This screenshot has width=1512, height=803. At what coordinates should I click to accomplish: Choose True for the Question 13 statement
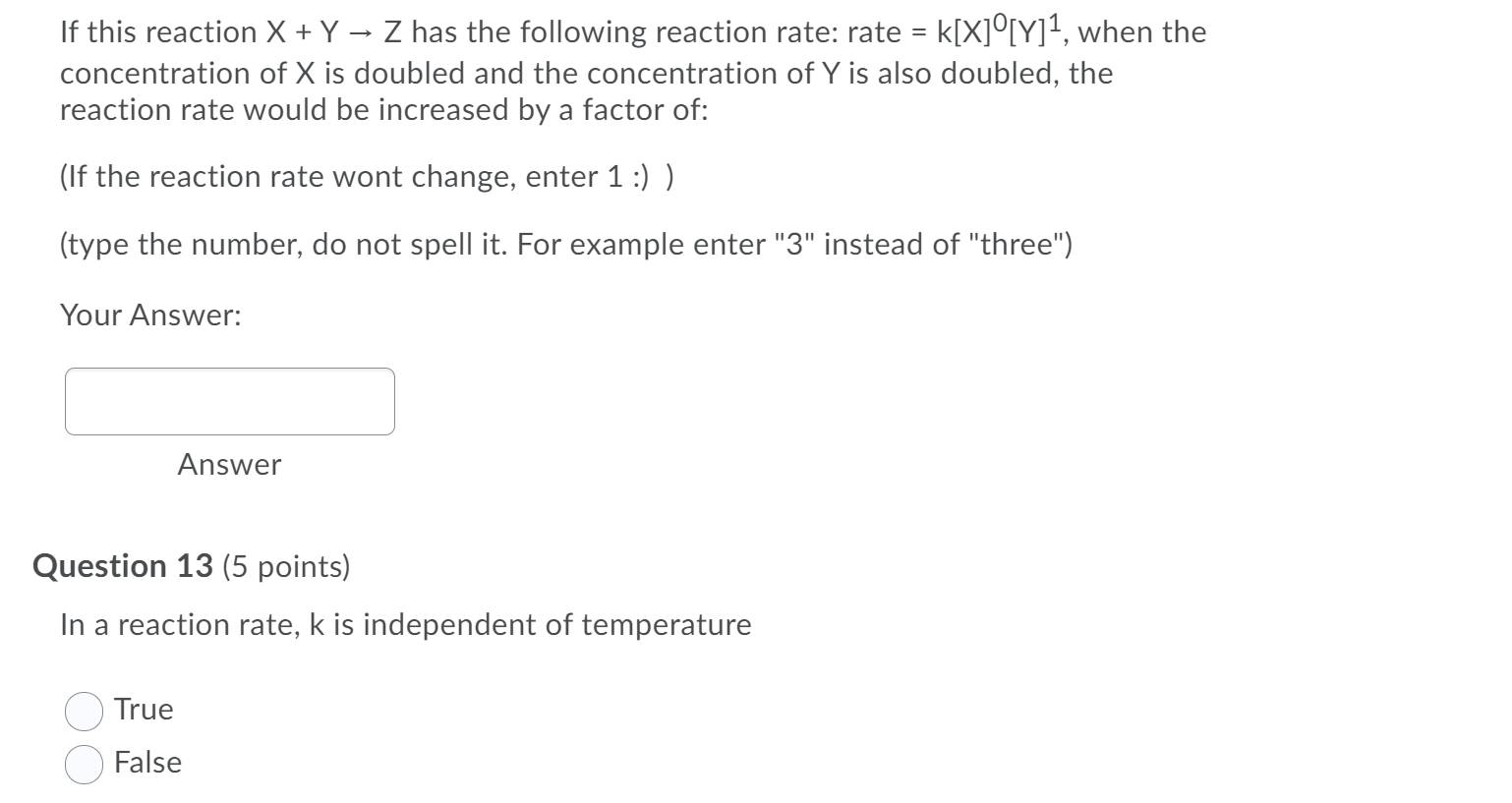tap(85, 709)
